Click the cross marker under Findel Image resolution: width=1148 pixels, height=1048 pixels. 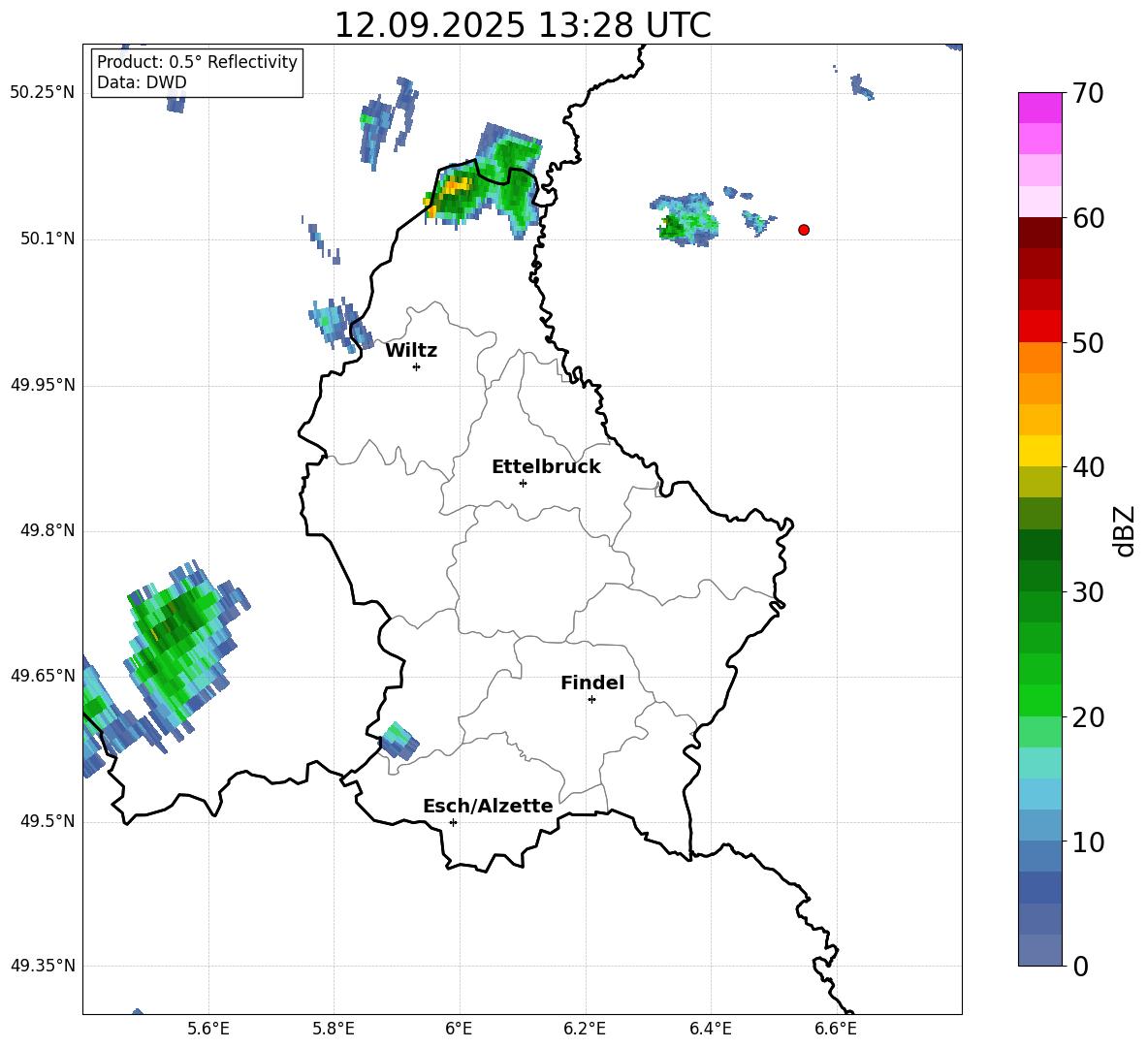coord(591,700)
